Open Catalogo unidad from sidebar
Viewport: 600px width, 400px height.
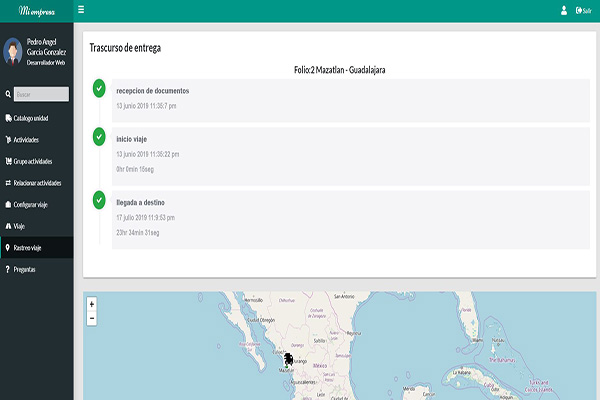(31, 118)
